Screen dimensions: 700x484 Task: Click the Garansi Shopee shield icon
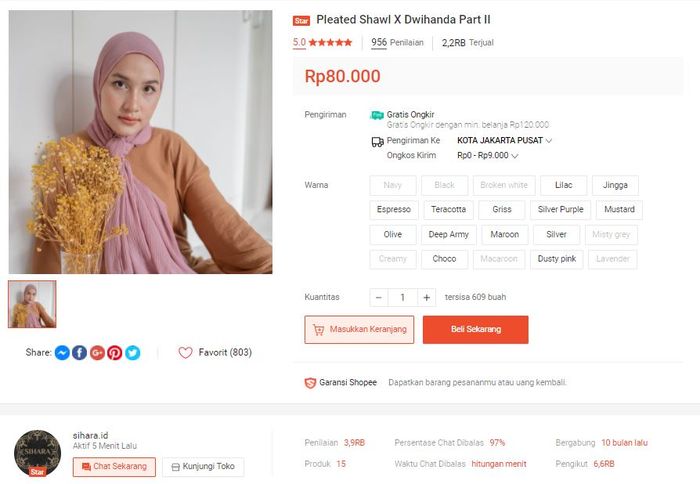tap(310, 383)
